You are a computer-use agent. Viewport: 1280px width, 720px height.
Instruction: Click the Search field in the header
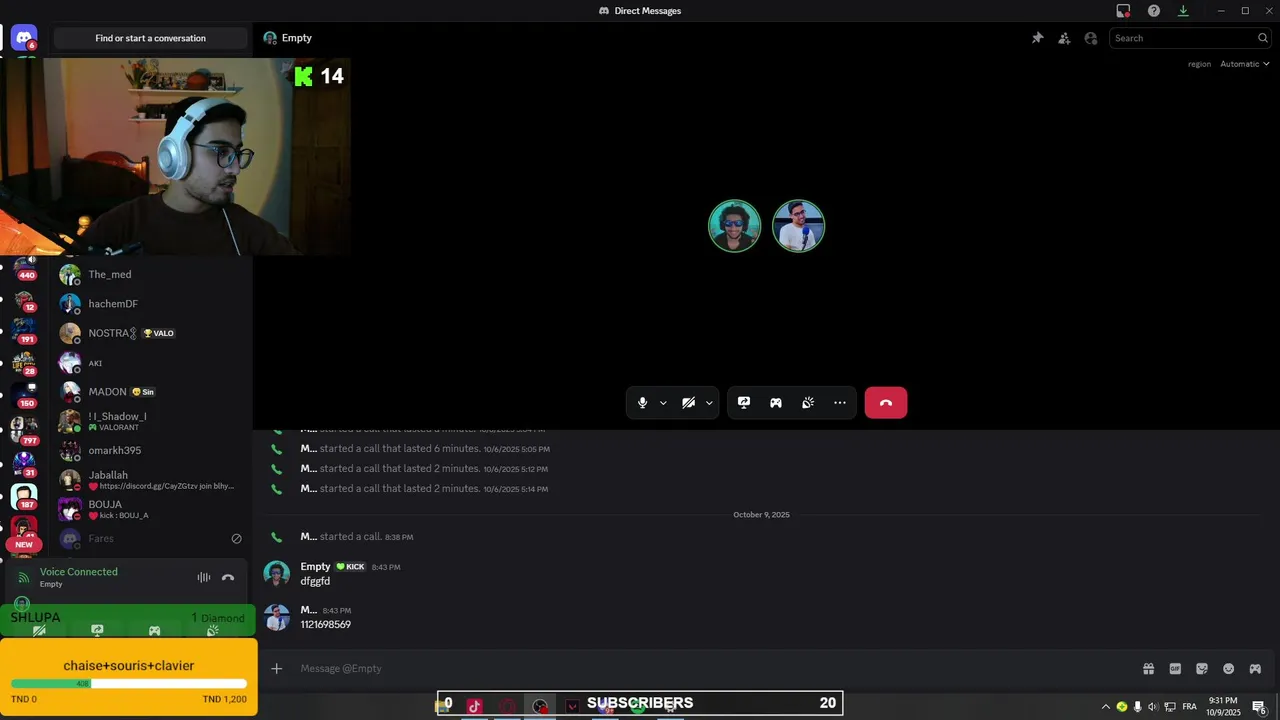tap(1190, 38)
